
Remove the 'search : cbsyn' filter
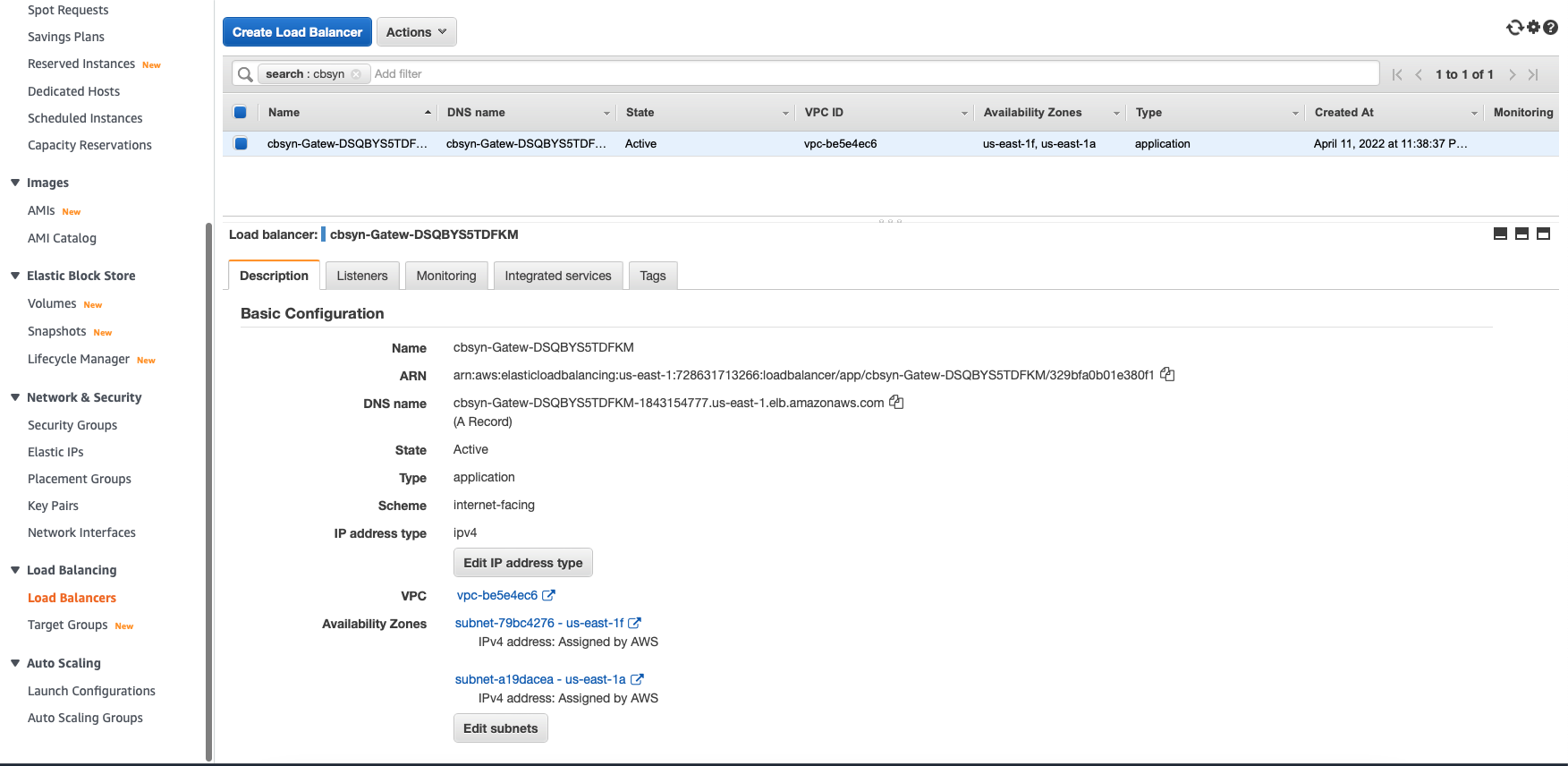point(356,74)
